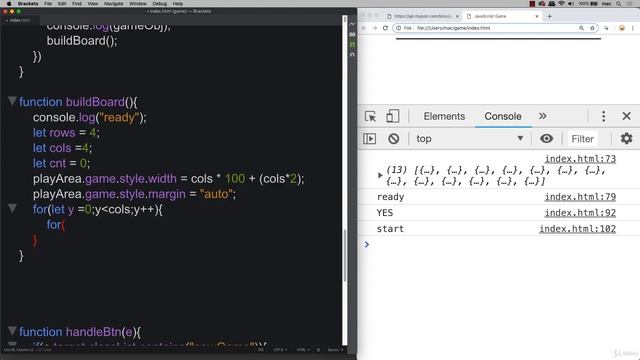Close the DevTools panel
The height and width of the screenshot is (360, 640).
[x=627, y=116]
